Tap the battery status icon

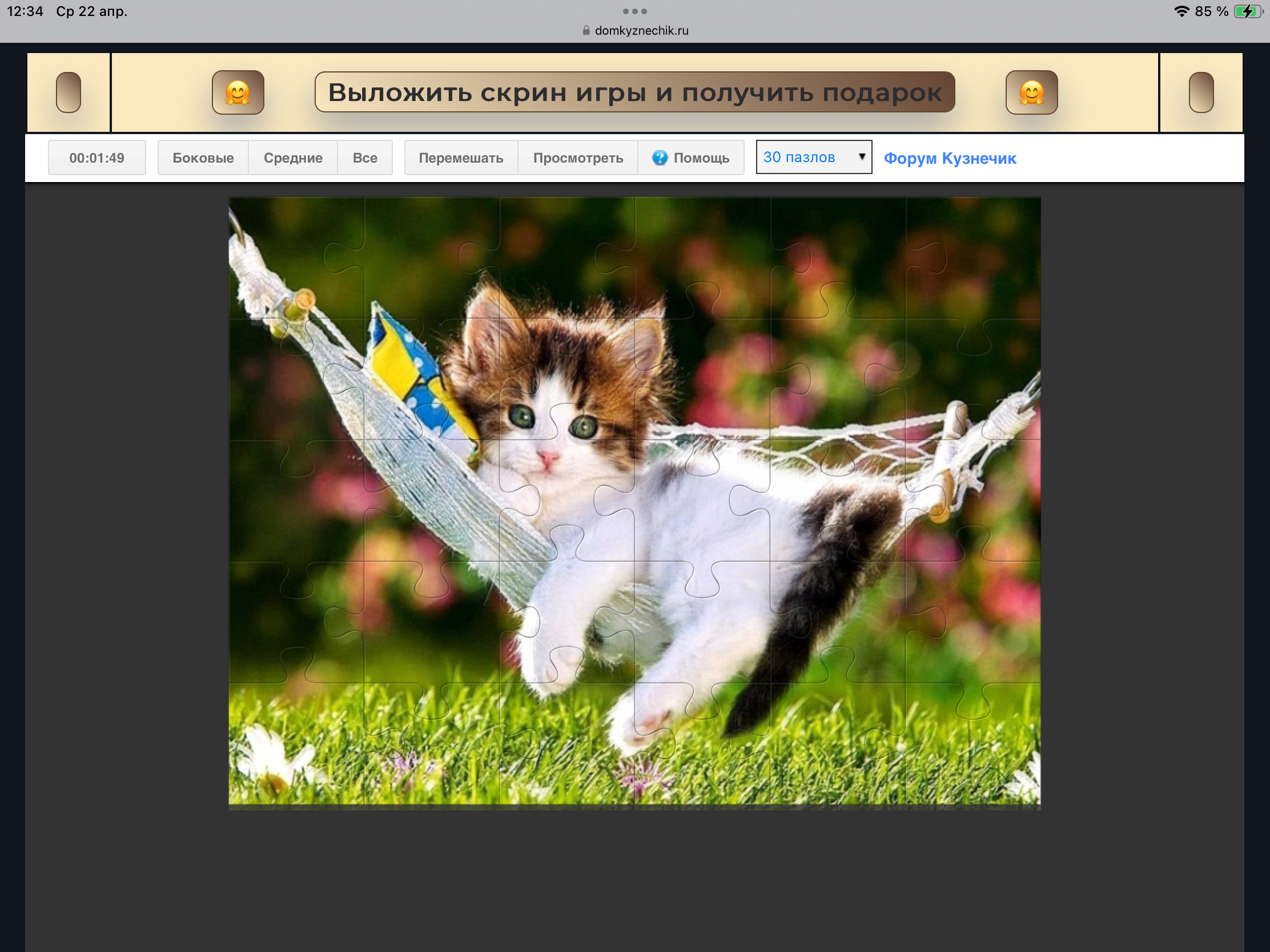pyautogui.click(x=1247, y=11)
